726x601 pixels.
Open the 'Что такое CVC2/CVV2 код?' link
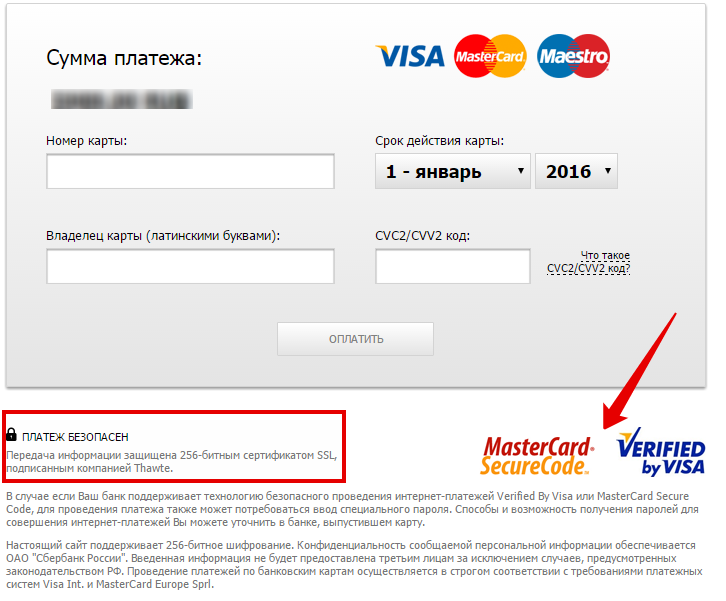[x=588, y=262]
